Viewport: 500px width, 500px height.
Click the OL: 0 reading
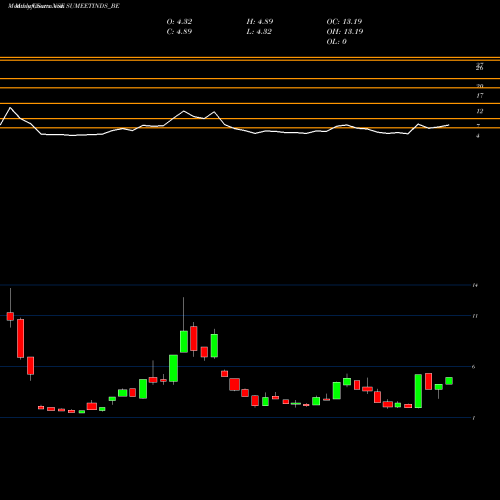336,41
